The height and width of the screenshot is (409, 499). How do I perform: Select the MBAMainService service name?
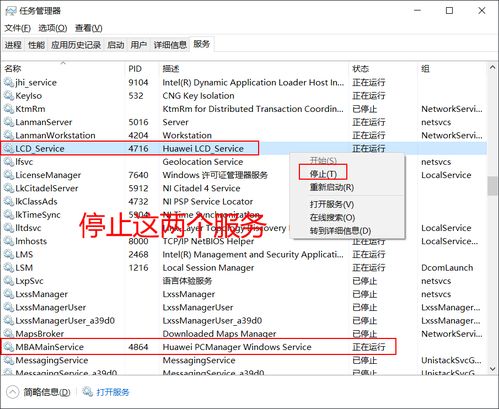tap(49, 347)
